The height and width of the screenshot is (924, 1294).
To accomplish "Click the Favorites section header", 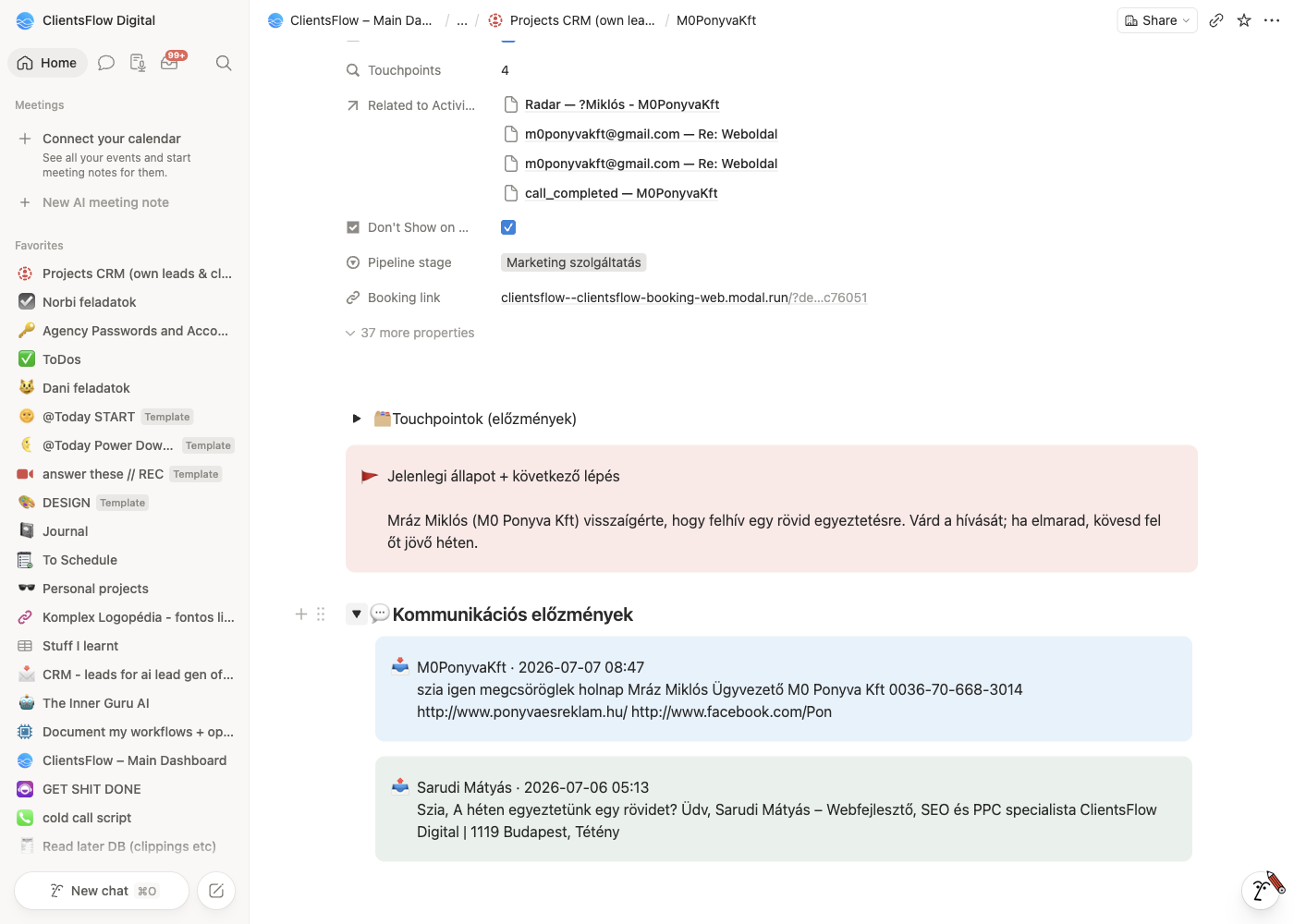I will click(39, 246).
